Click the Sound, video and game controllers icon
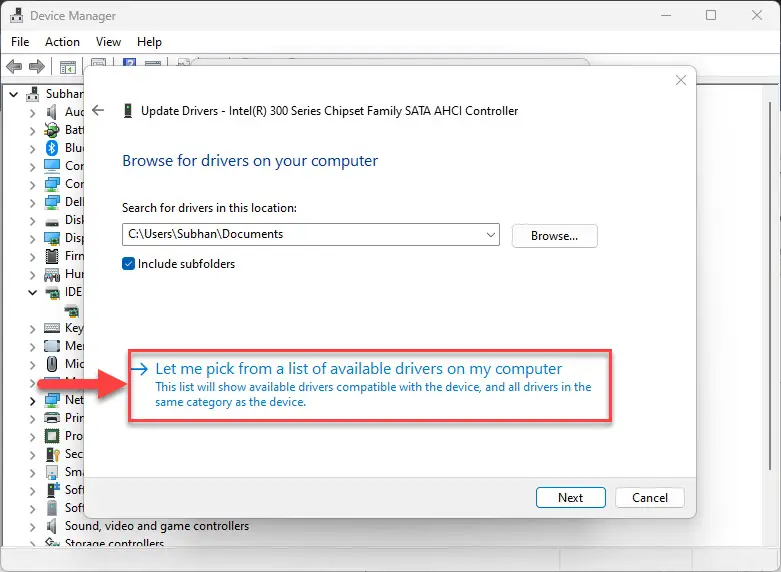 tap(51, 526)
